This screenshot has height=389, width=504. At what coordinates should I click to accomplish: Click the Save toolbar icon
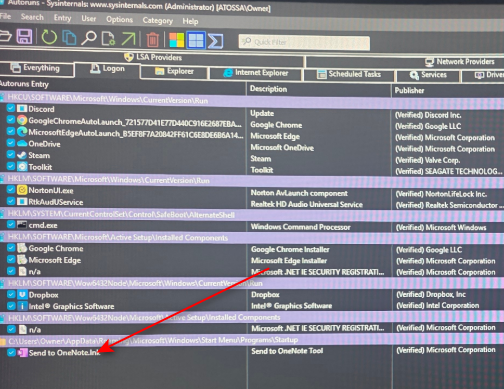point(24,36)
